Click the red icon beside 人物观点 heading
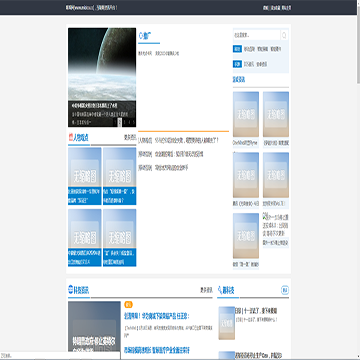Screen dimensions: 360x360 tap(70, 137)
